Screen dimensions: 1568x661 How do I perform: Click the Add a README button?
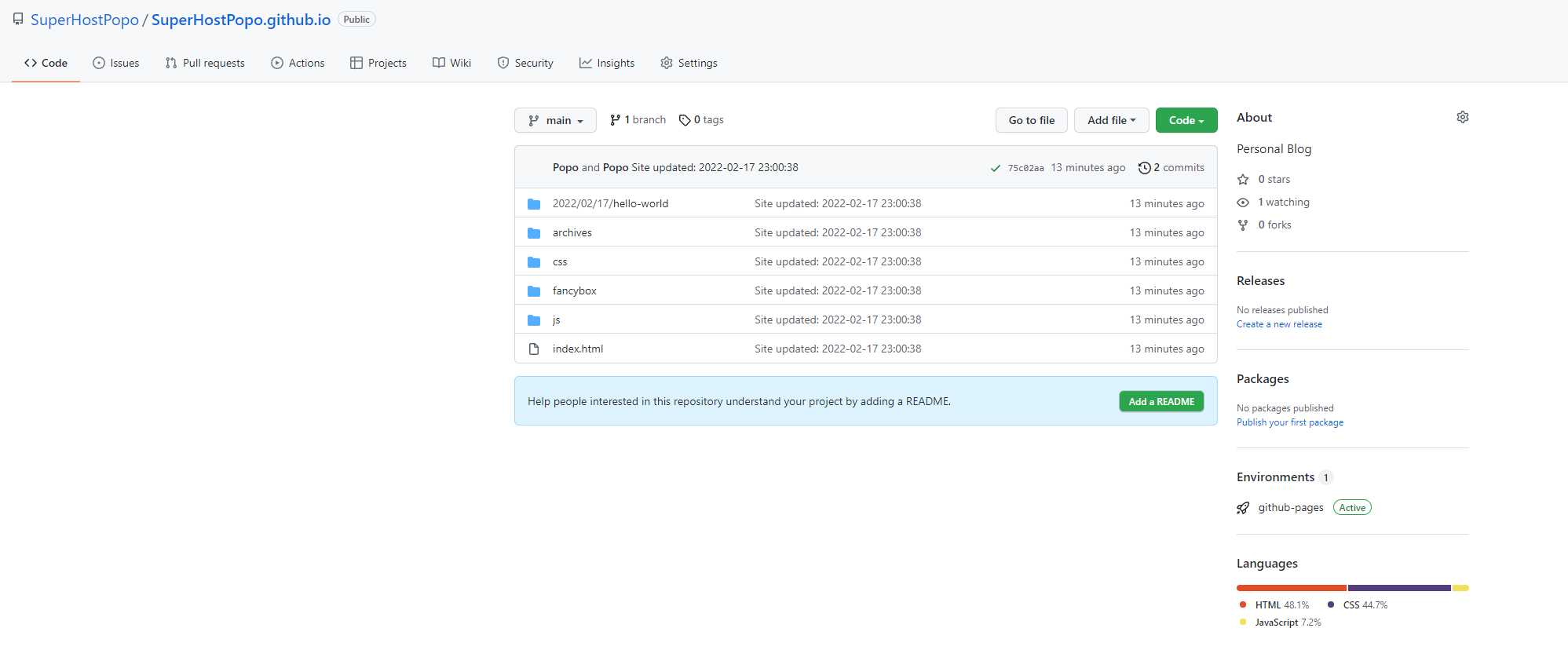(x=1161, y=401)
